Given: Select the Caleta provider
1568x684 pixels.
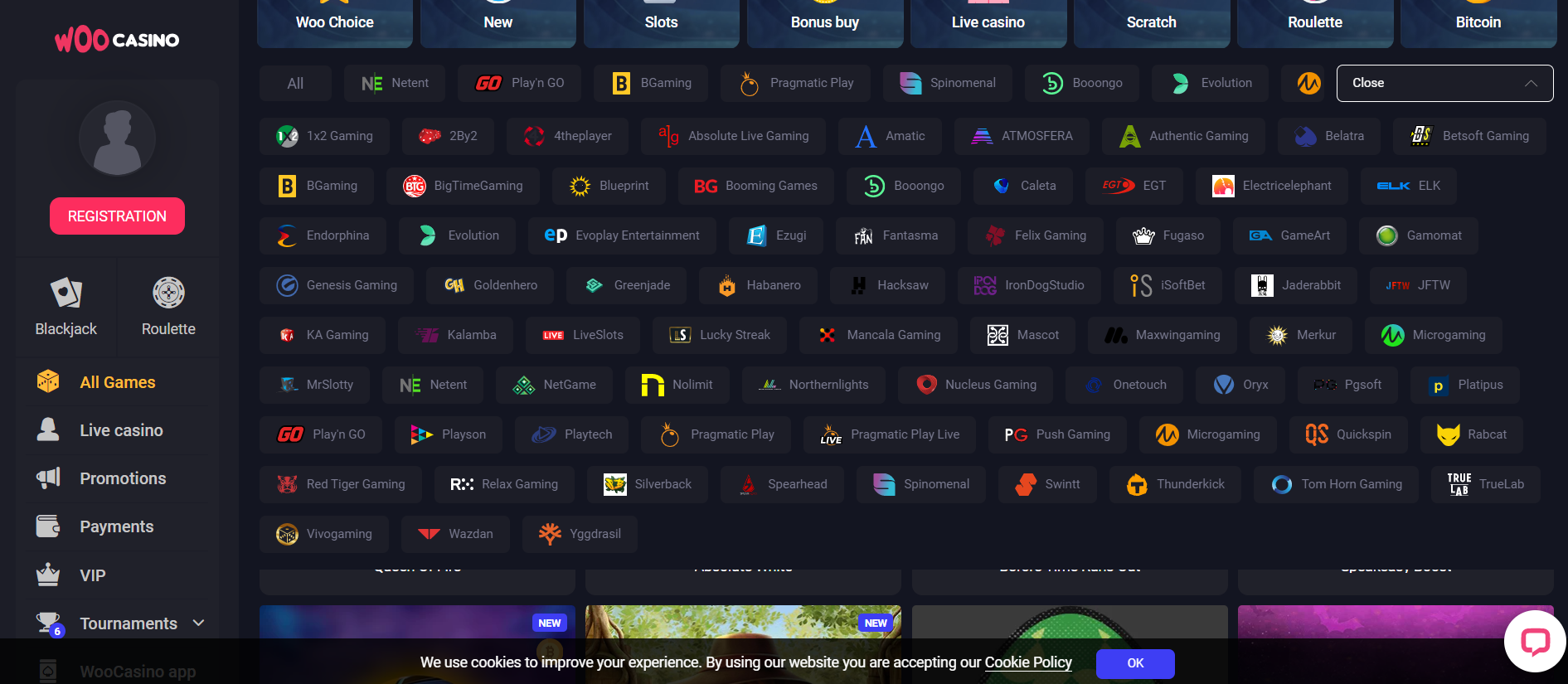Looking at the screenshot, I should [x=1023, y=186].
